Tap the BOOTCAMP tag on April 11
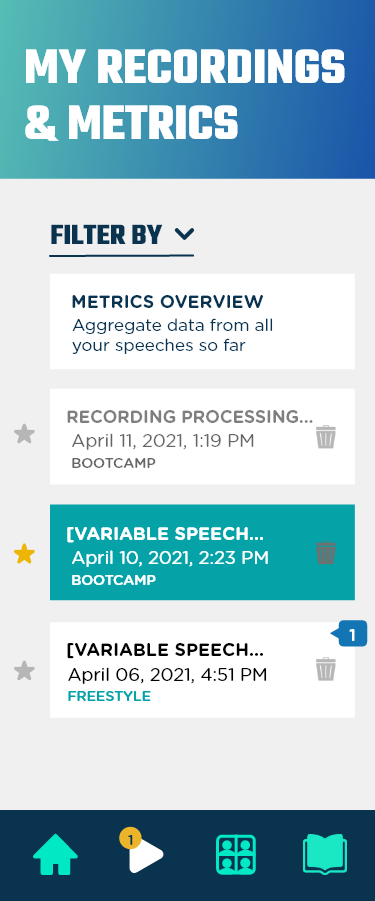The image size is (375, 901). (113, 463)
